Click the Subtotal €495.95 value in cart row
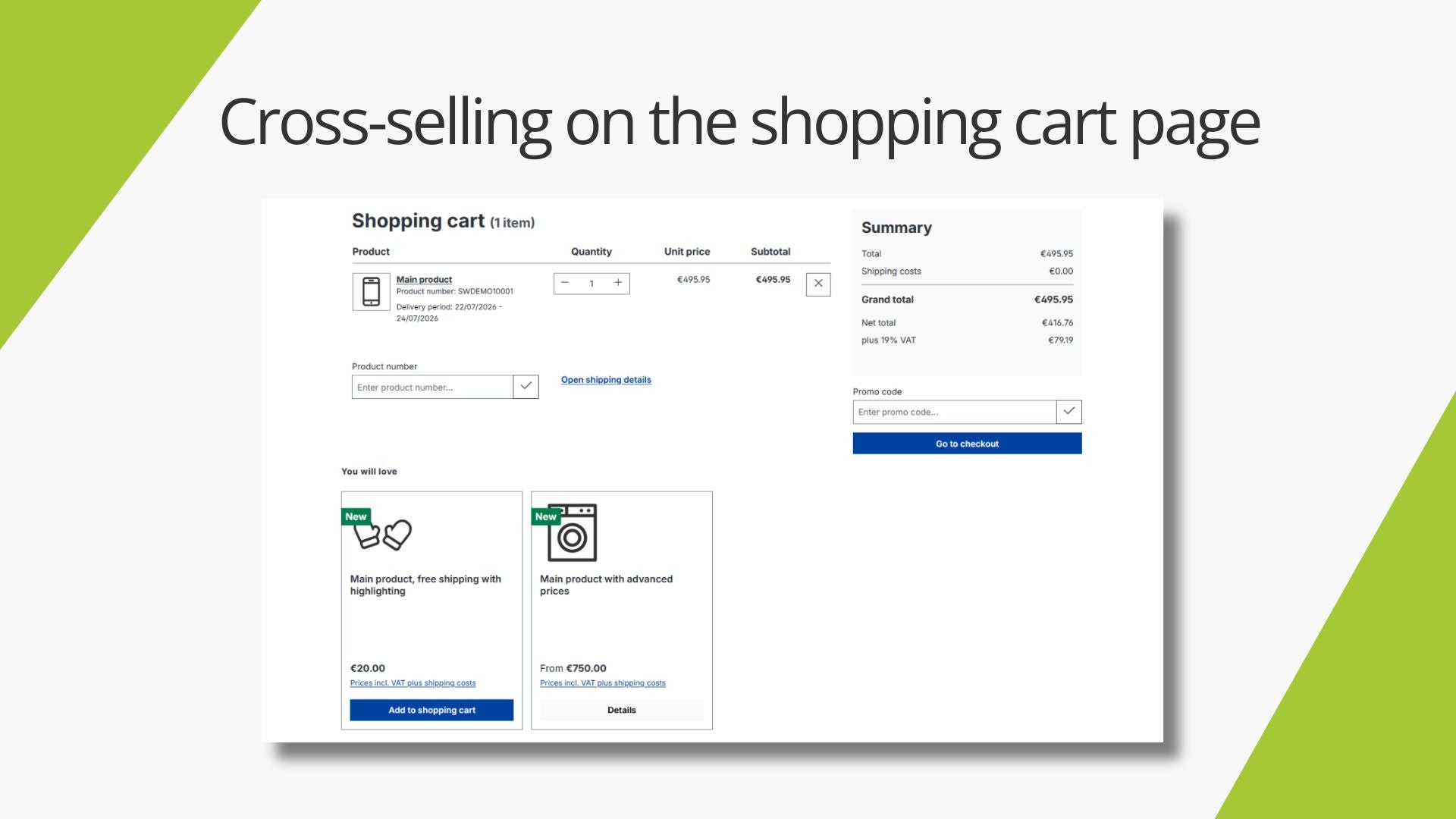The image size is (1456, 819). (x=773, y=280)
